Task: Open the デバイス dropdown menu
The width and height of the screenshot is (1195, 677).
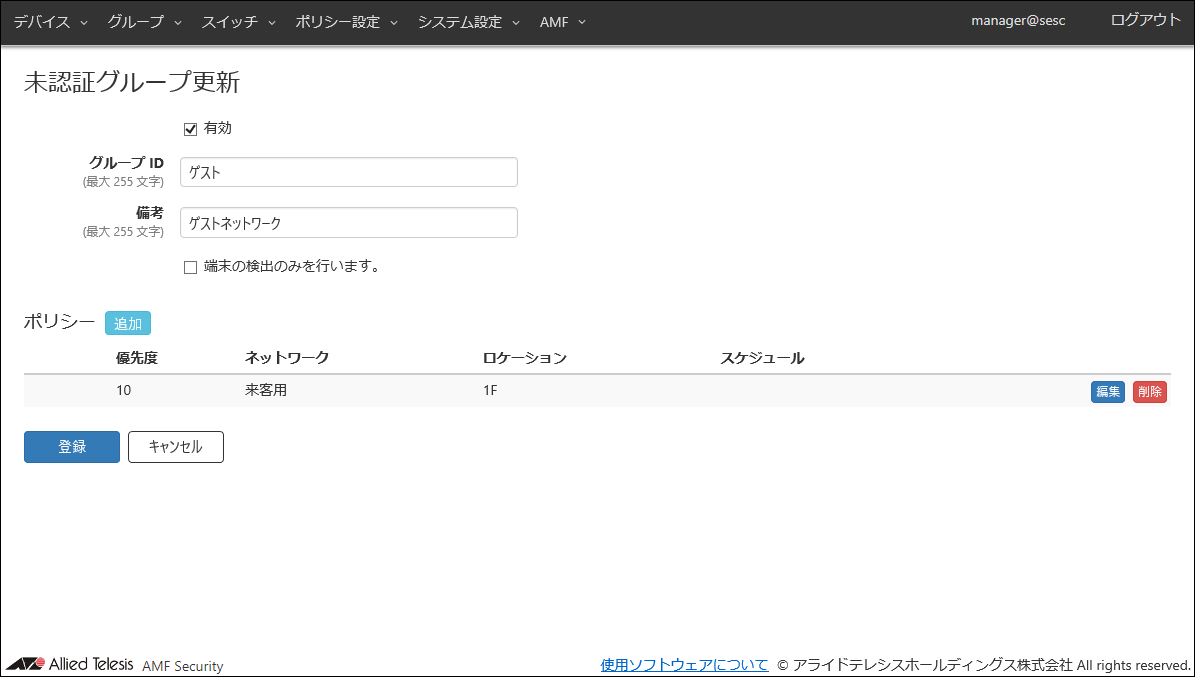Action: [50, 22]
